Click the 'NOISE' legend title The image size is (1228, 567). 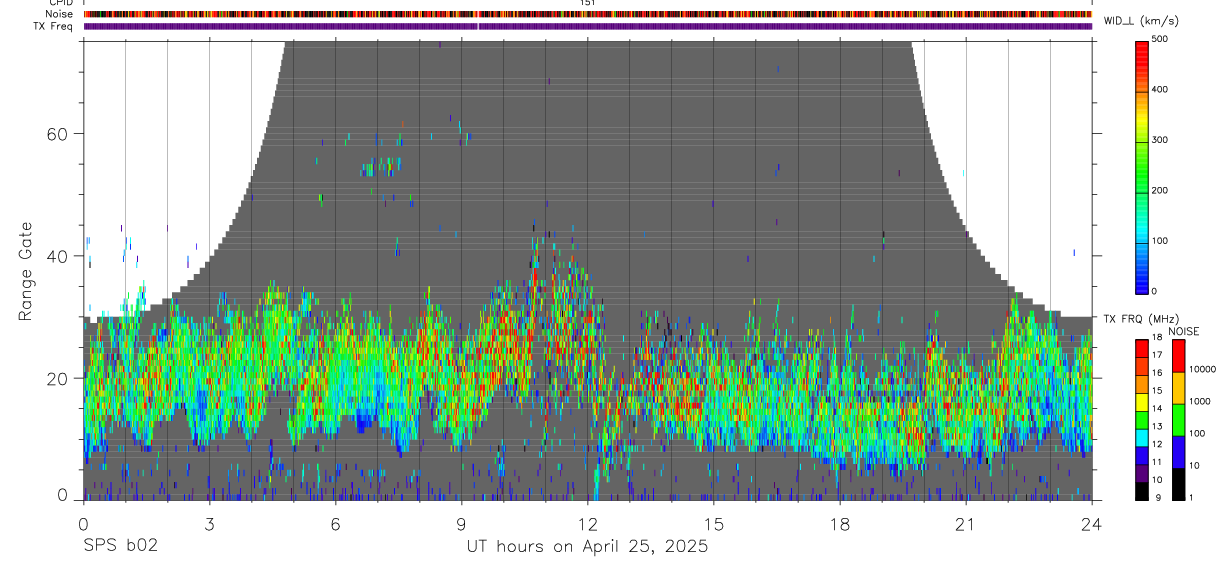tap(1184, 331)
